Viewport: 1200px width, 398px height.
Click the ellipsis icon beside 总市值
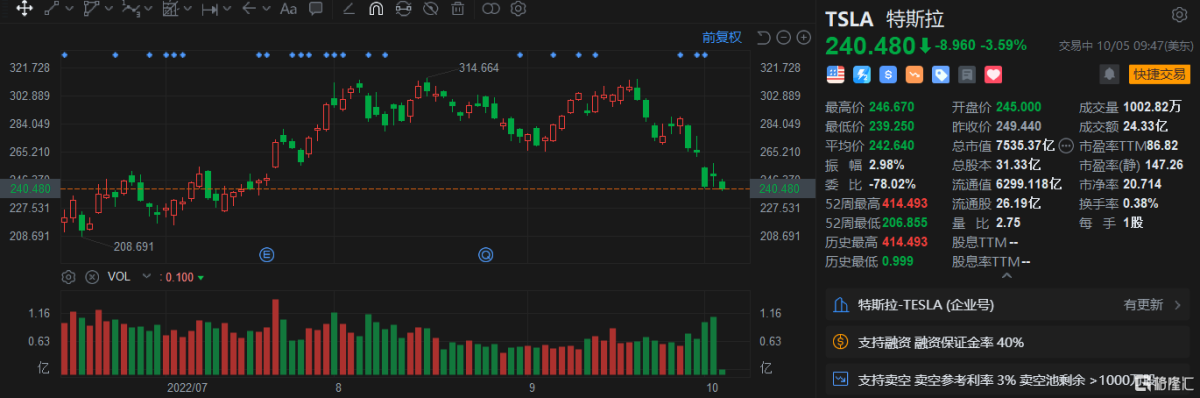coord(1065,145)
